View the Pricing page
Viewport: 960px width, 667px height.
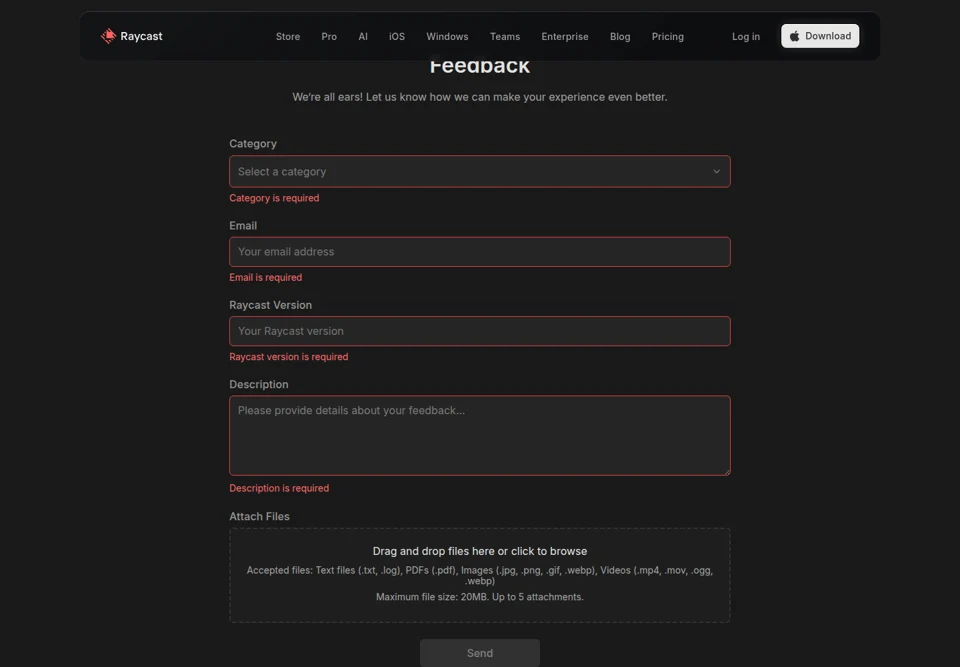[667, 37]
